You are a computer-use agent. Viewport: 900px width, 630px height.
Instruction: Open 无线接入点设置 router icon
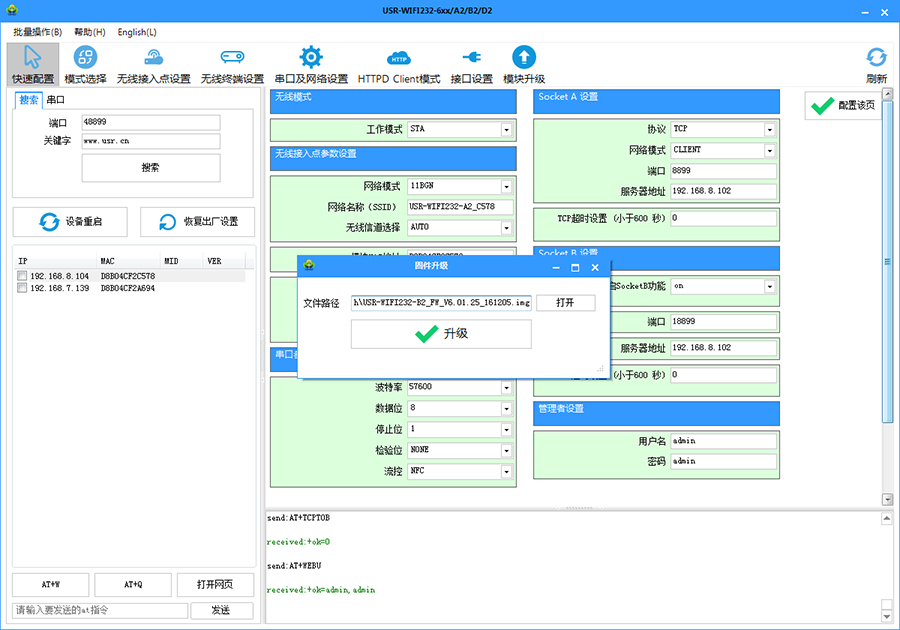coord(153,57)
